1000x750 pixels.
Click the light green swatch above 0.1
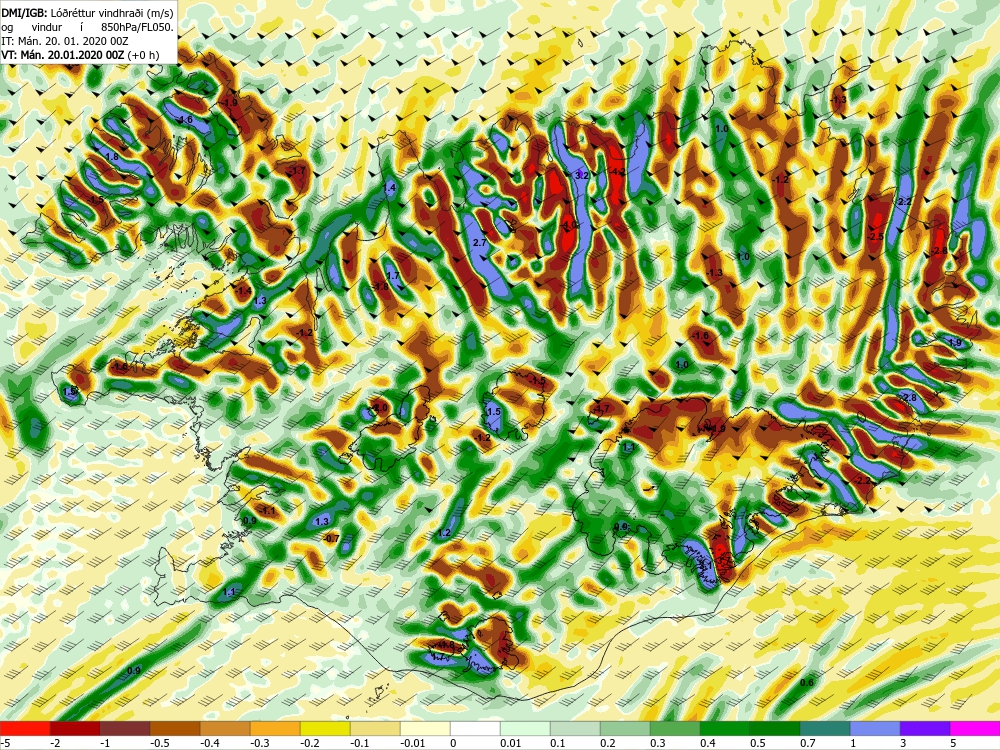[575, 728]
